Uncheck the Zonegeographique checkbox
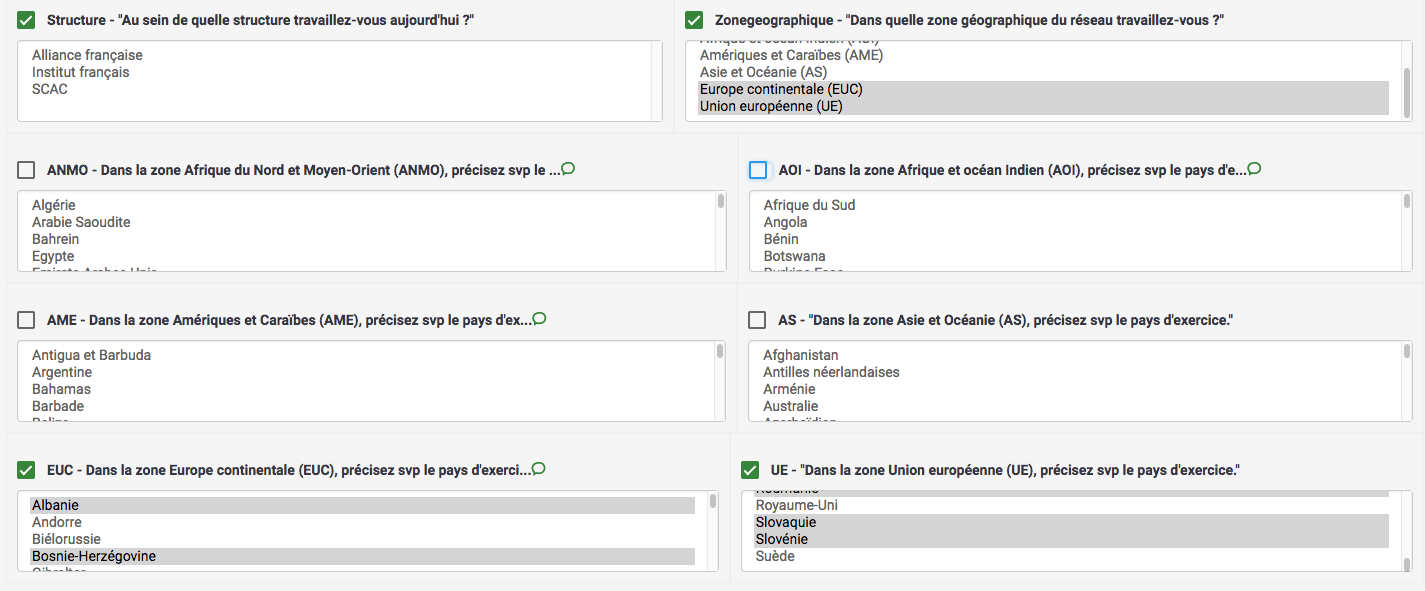 pos(695,20)
